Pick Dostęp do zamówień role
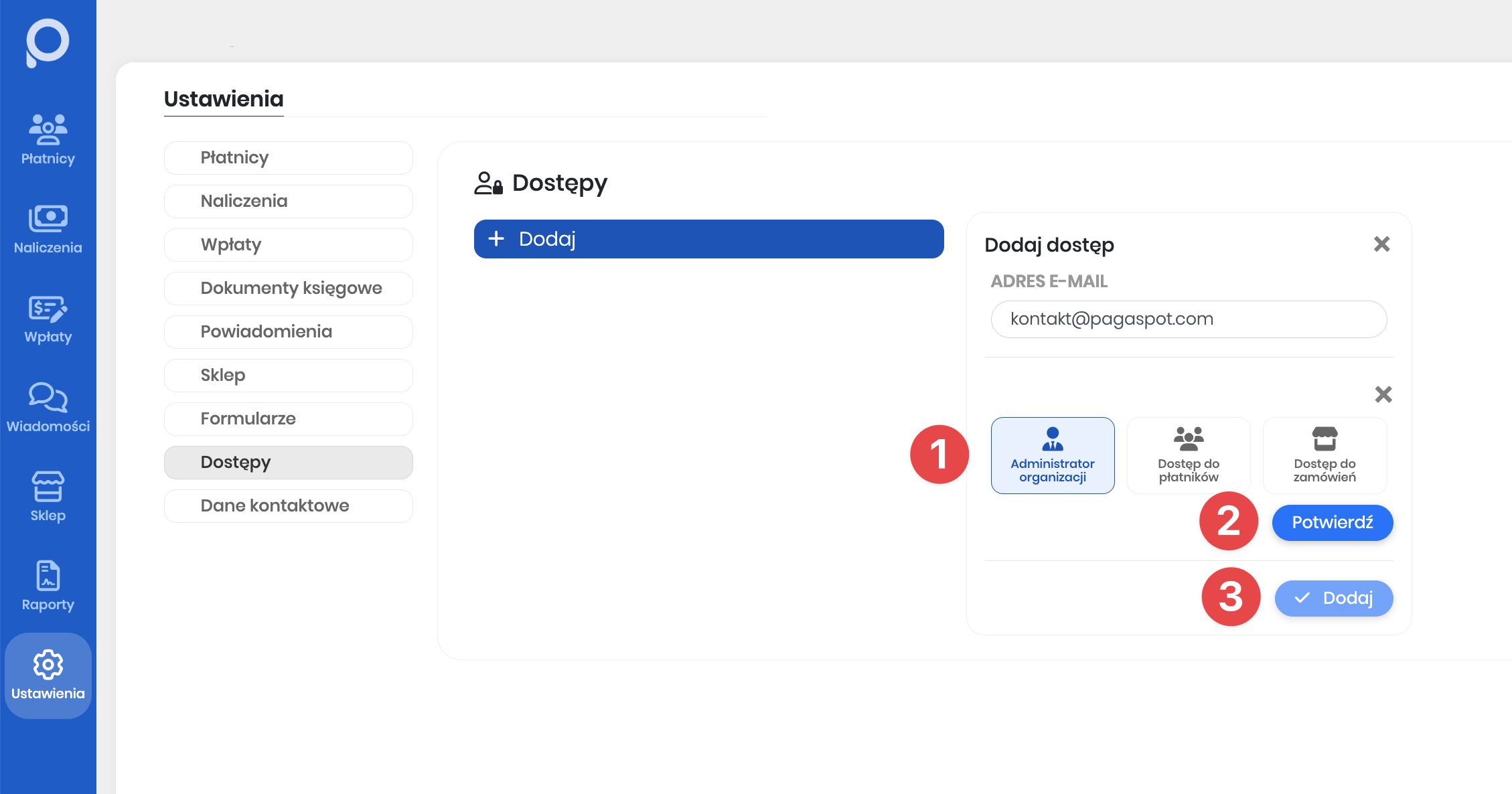Screen dimensions: 1512x794 [x=1324, y=455]
